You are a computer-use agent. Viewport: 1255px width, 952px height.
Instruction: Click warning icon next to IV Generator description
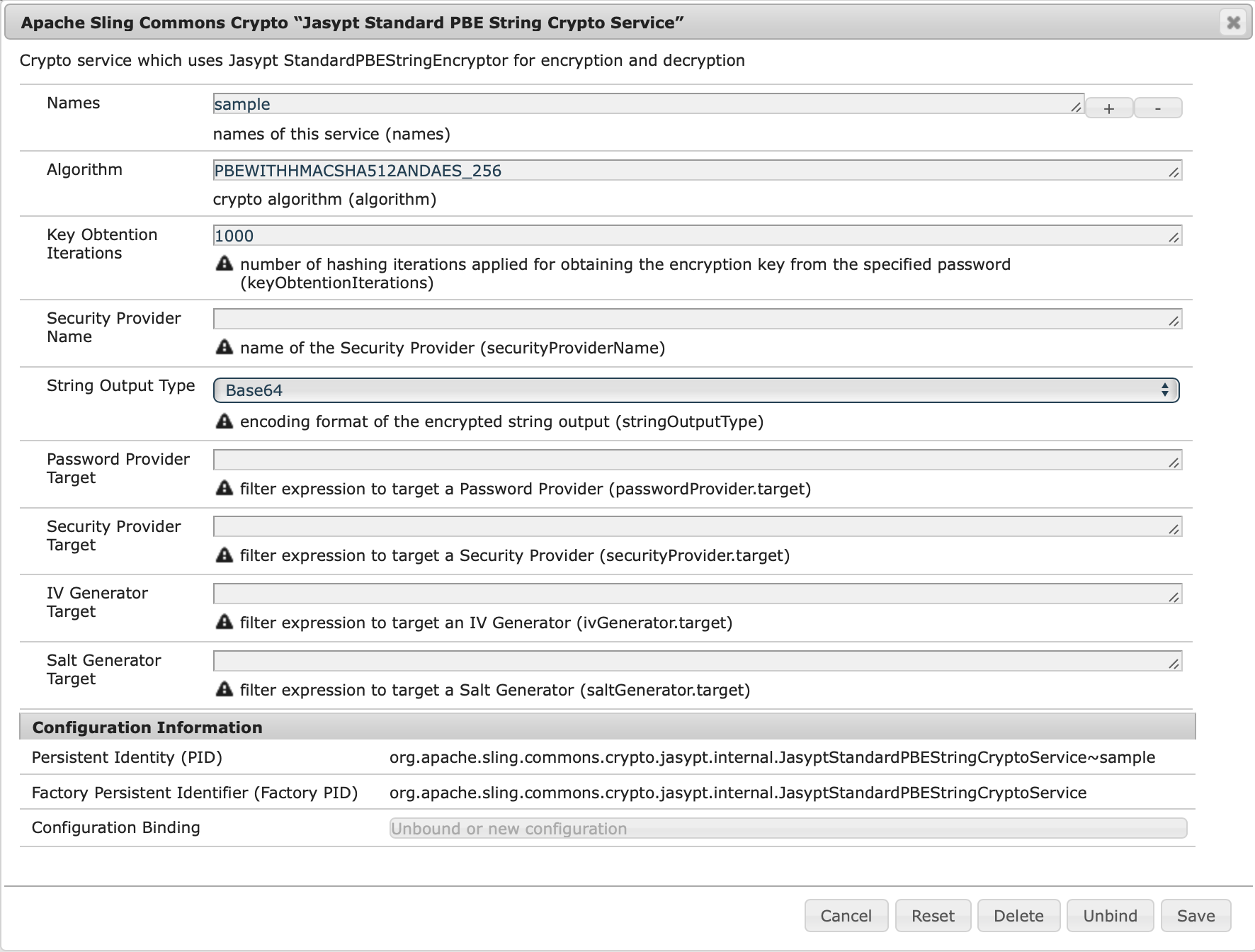pyautogui.click(x=224, y=622)
